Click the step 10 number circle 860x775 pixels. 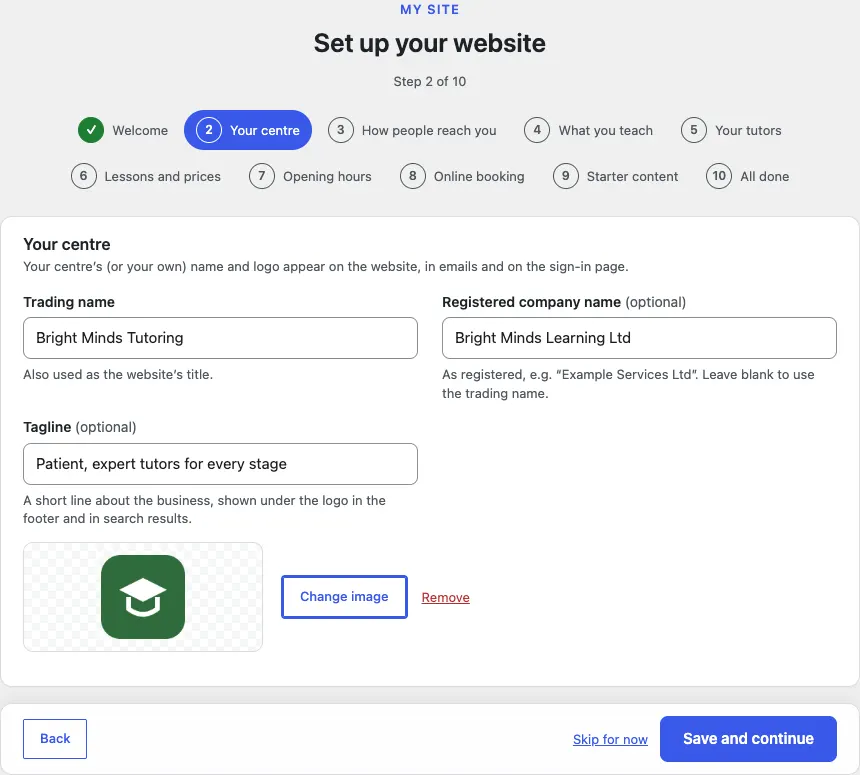(x=719, y=176)
